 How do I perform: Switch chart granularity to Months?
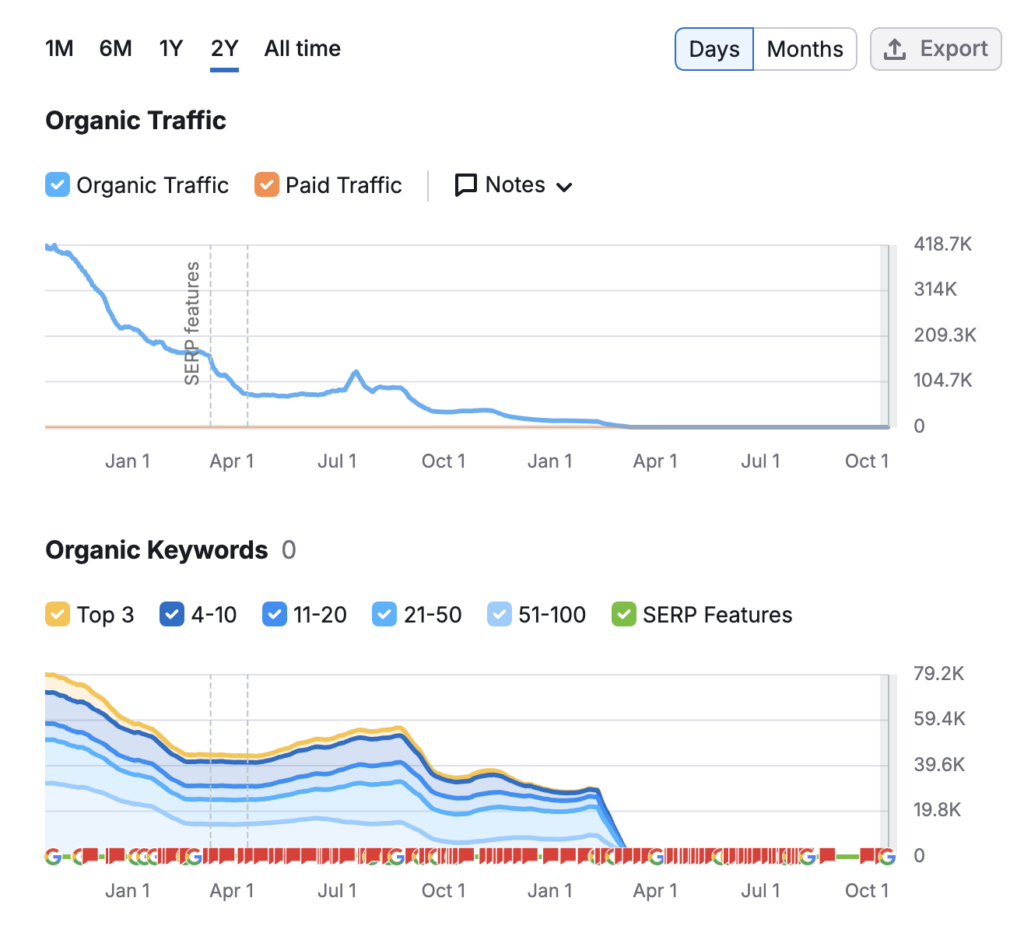point(805,49)
